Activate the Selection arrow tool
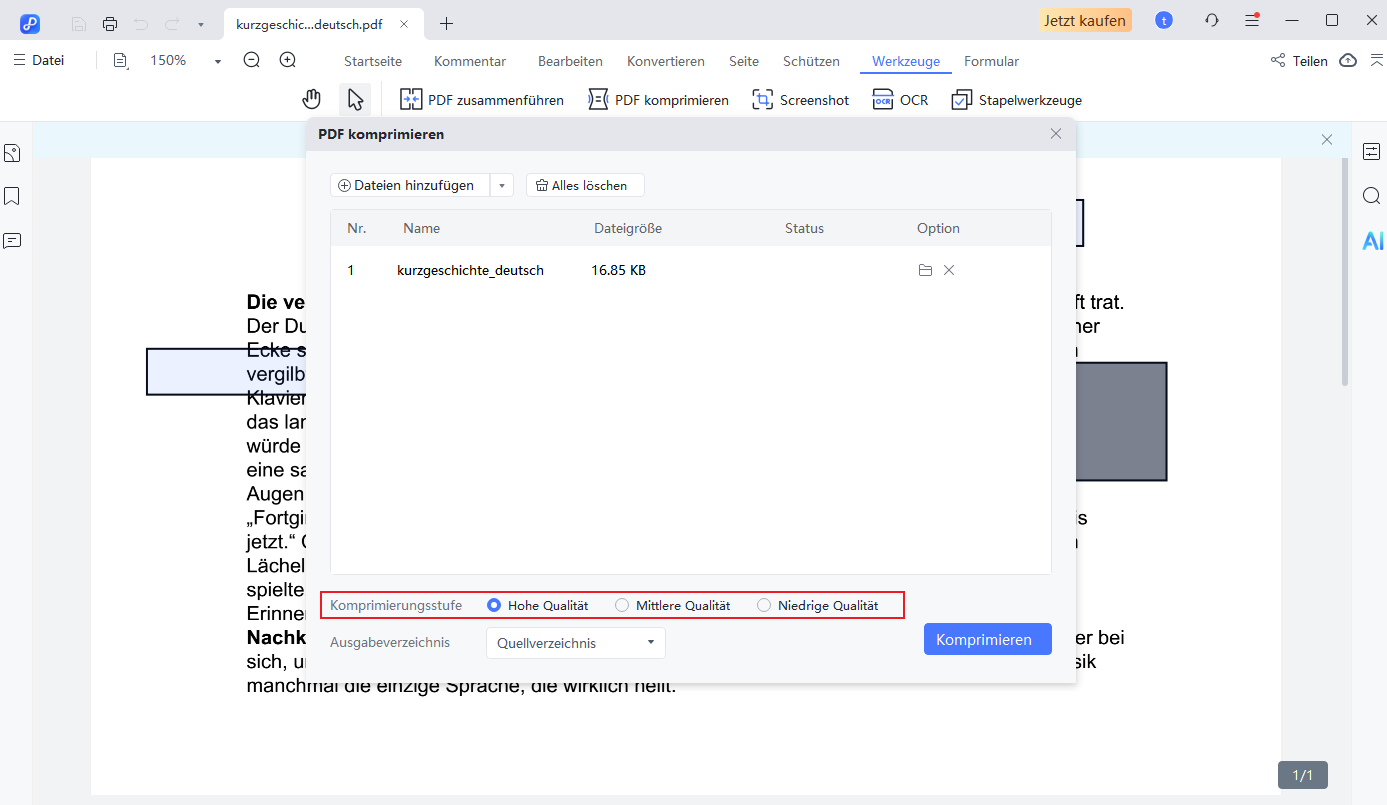The width and height of the screenshot is (1387, 805). (x=355, y=98)
